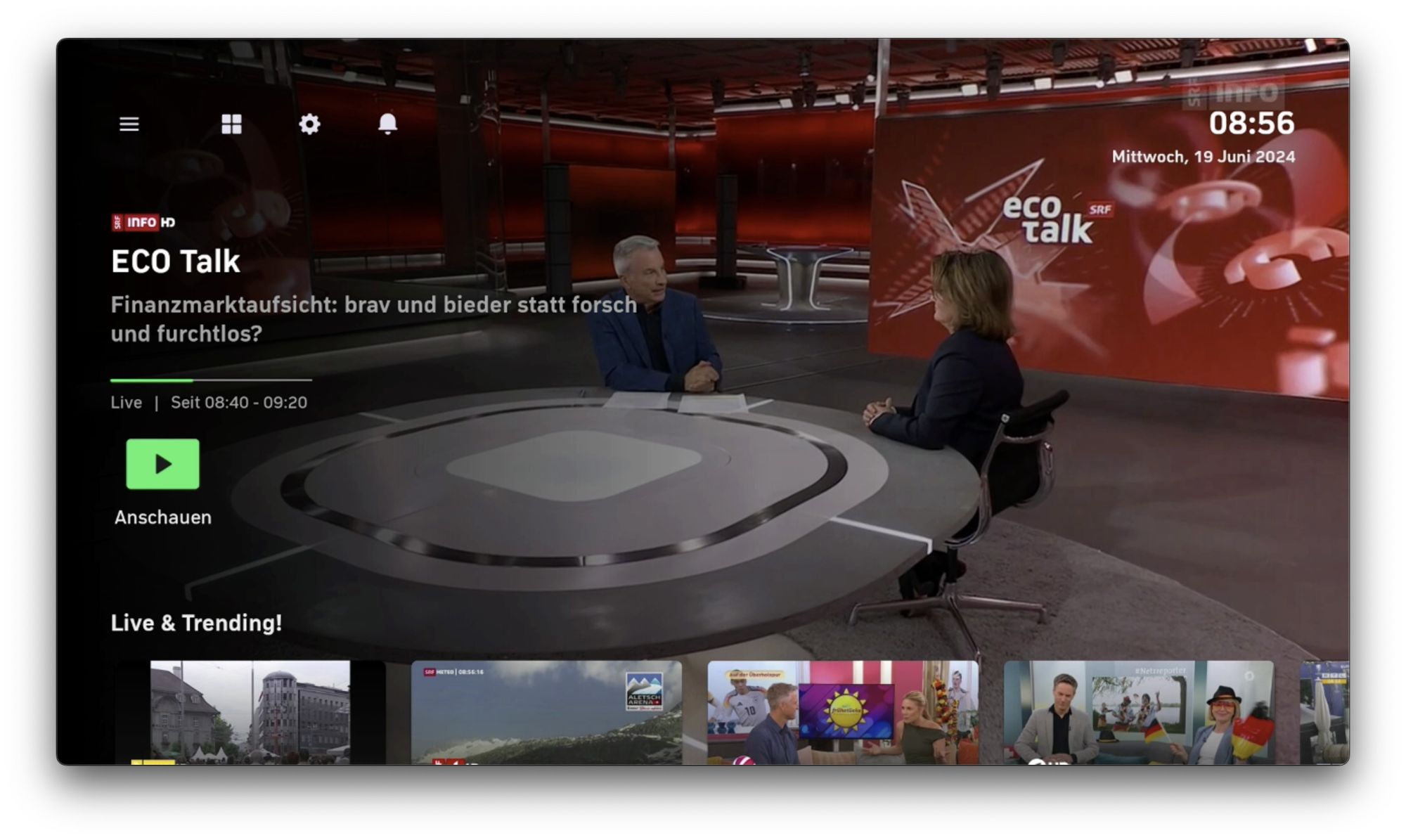Screen dimensions: 1406x840
Task: Click the green play button
Action: 162,464
